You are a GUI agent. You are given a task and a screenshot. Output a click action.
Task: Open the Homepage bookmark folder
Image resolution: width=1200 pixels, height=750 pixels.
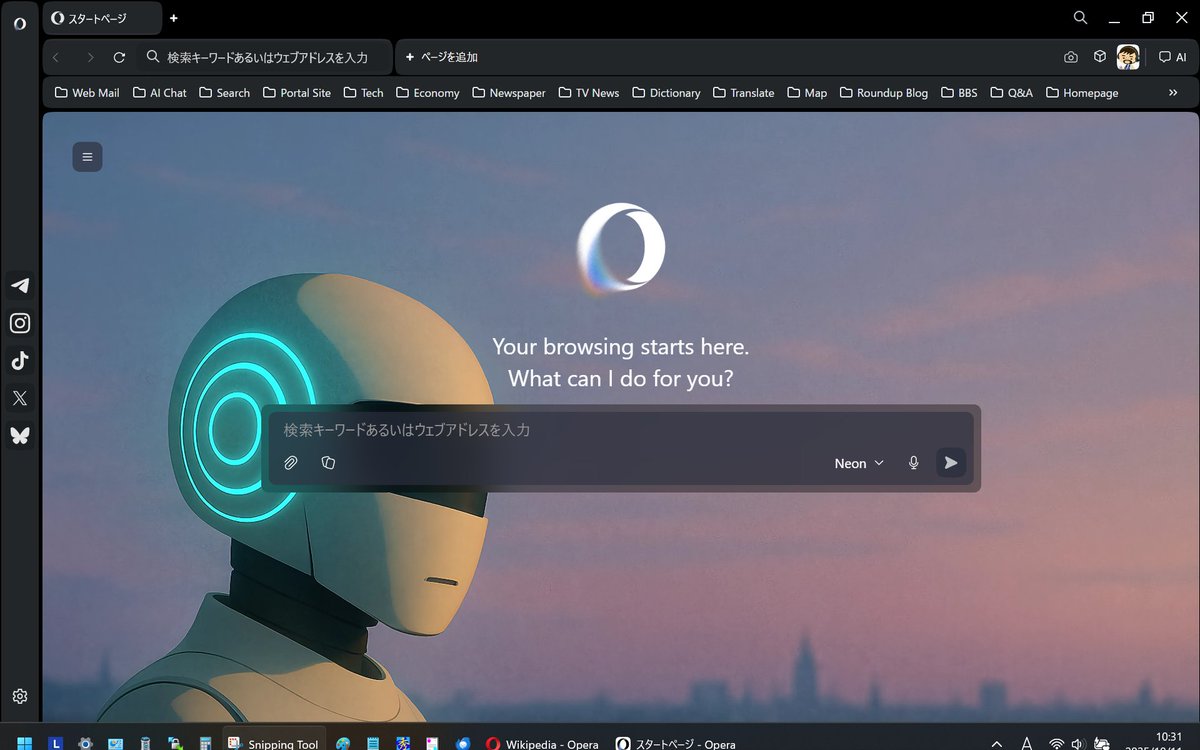(1082, 93)
